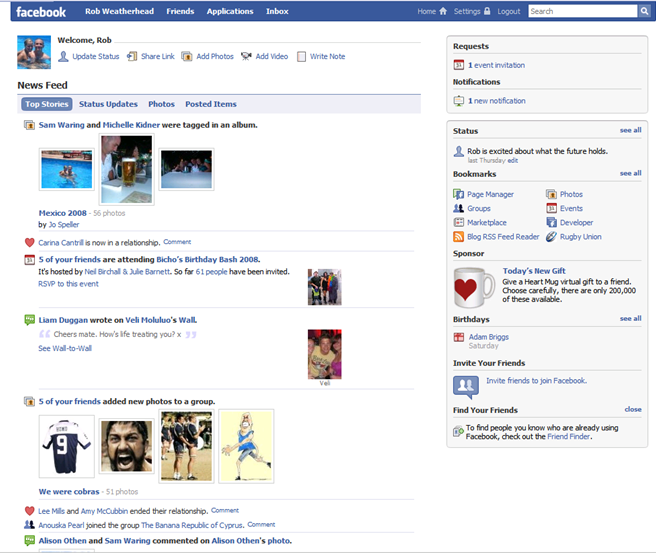Viewport: 656px width, 553px height.
Task: Open the Posted Items tab
Action: (x=211, y=104)
